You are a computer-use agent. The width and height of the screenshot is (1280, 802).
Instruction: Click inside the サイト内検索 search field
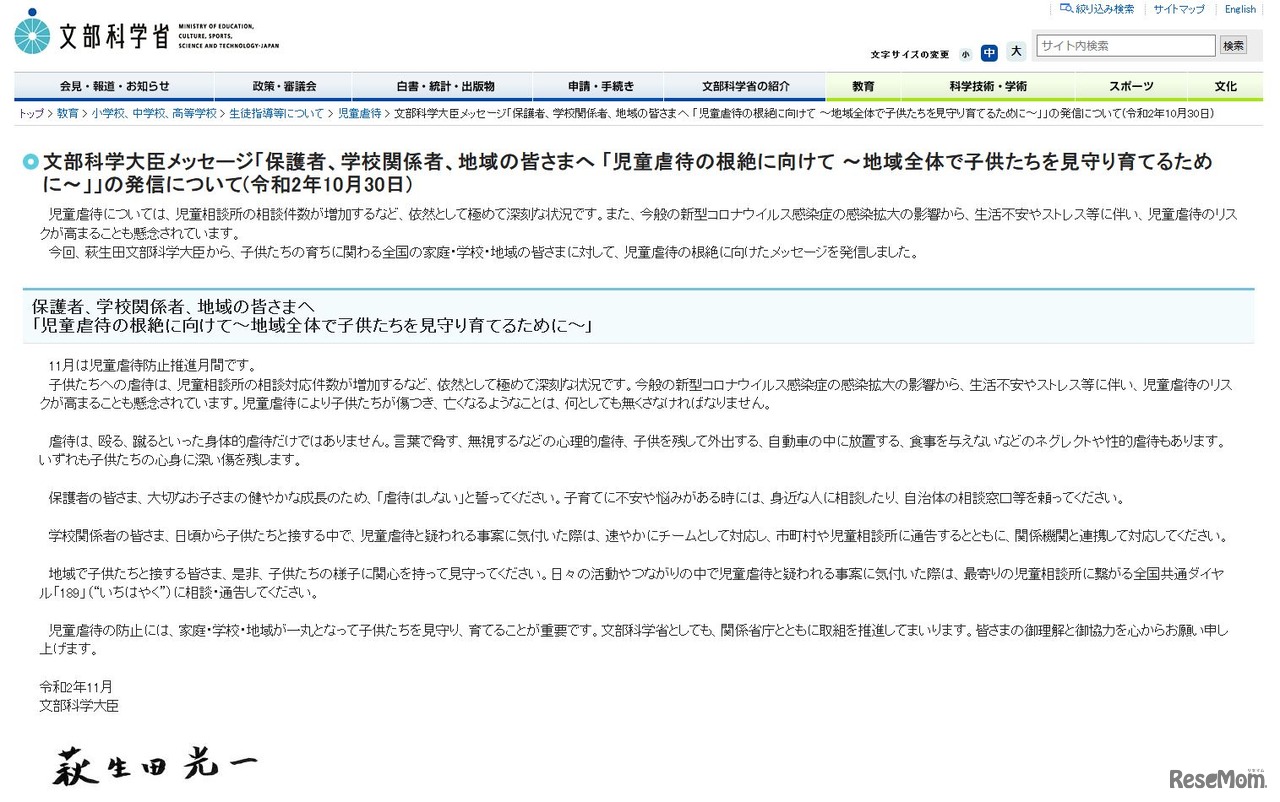[x=1125, y=45]
